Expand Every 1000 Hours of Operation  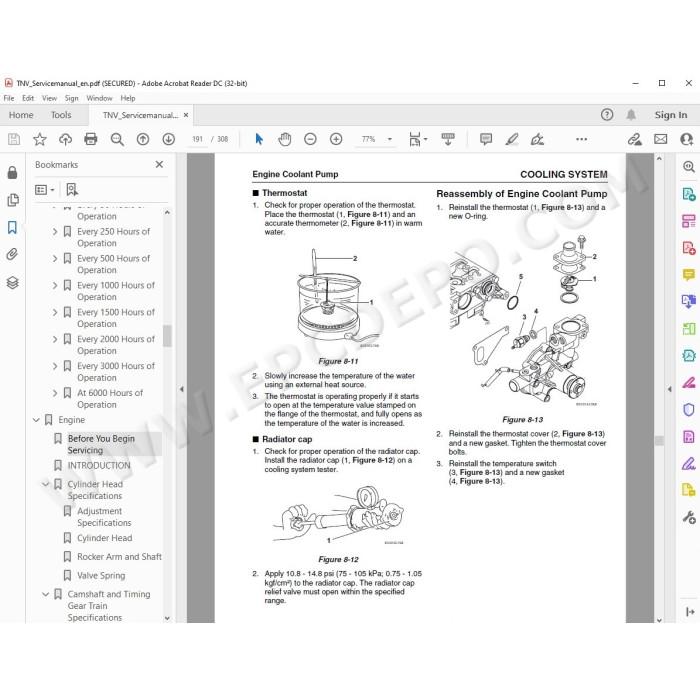click(x=55, y=285)
